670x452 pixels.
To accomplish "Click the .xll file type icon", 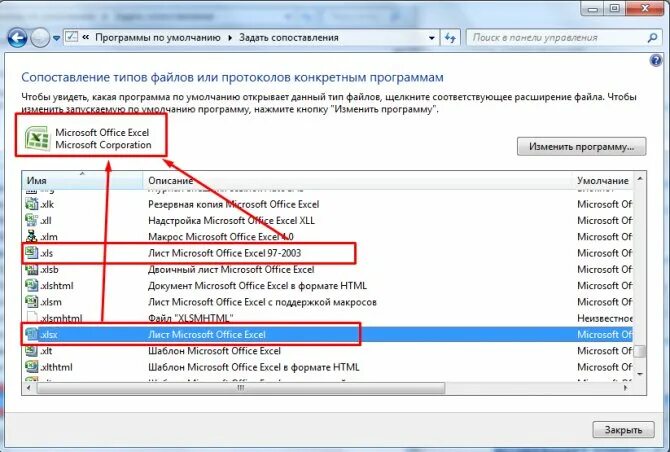I will click(x=32, y=220).
